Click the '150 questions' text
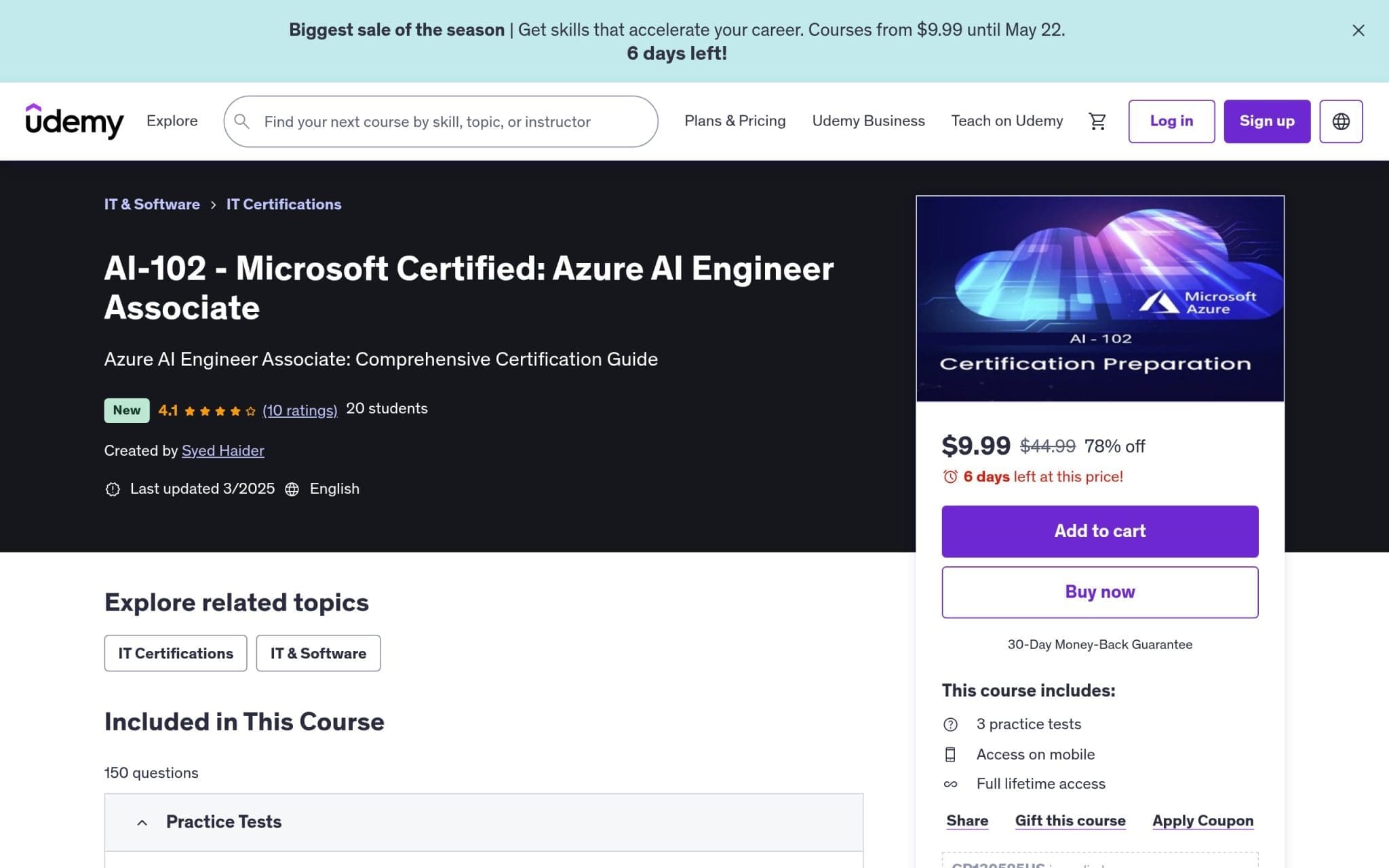Screen dimensions: 1389x868 pos(151,772)
